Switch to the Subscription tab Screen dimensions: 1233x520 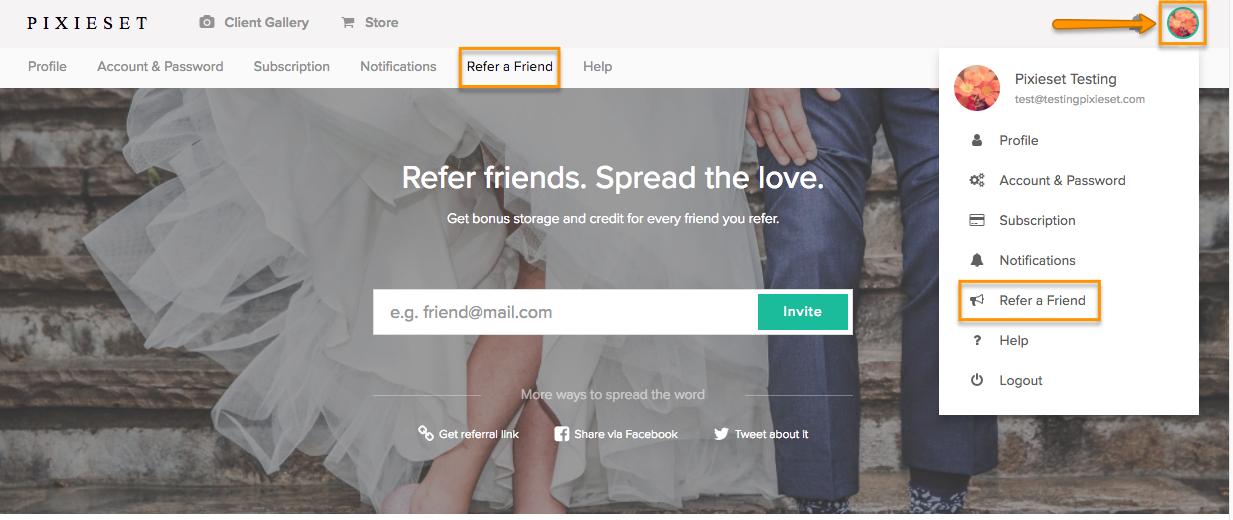coord(291,66)
